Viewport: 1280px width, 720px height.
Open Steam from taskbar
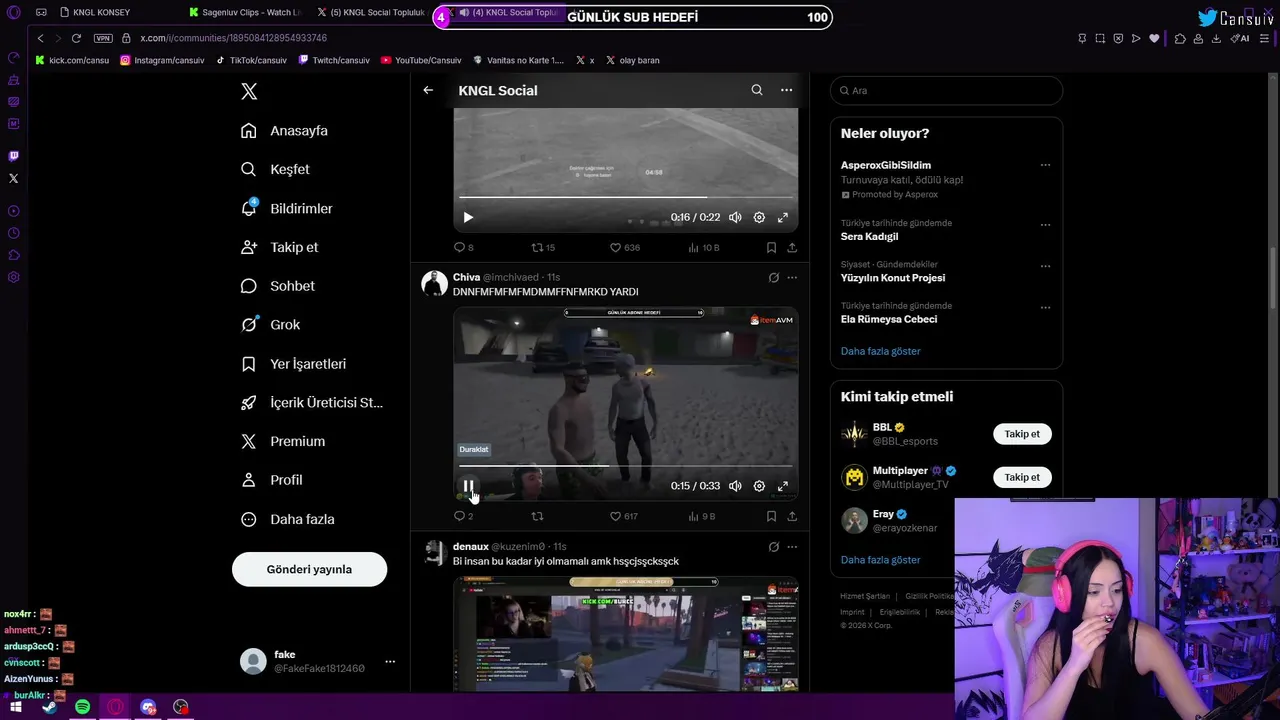[x=50, y=707]
